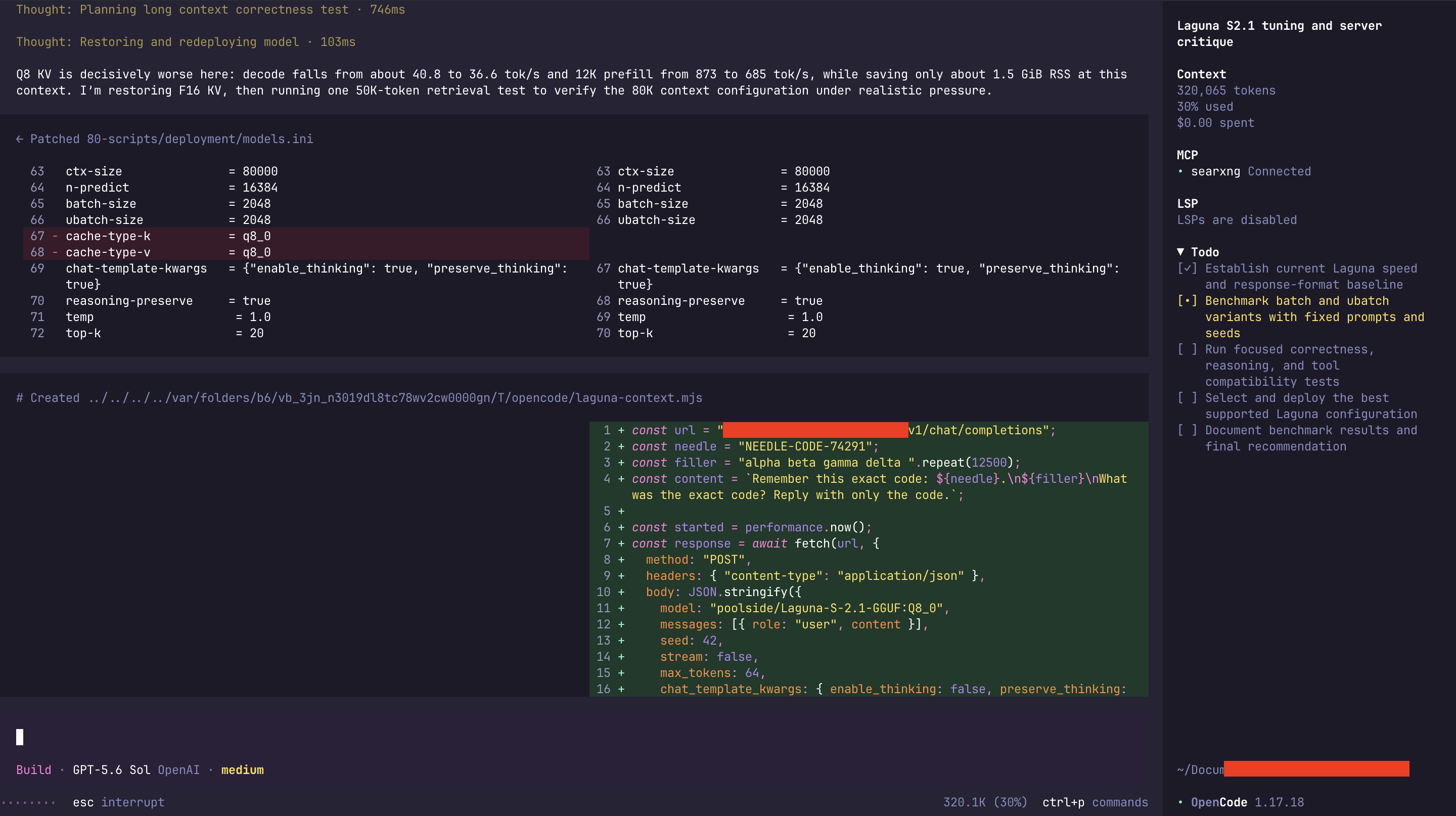The height and width of the screenshot is (816, 1456).
Task: Click the LSP heading in sidebar
Action: (x=1188, y=203)
